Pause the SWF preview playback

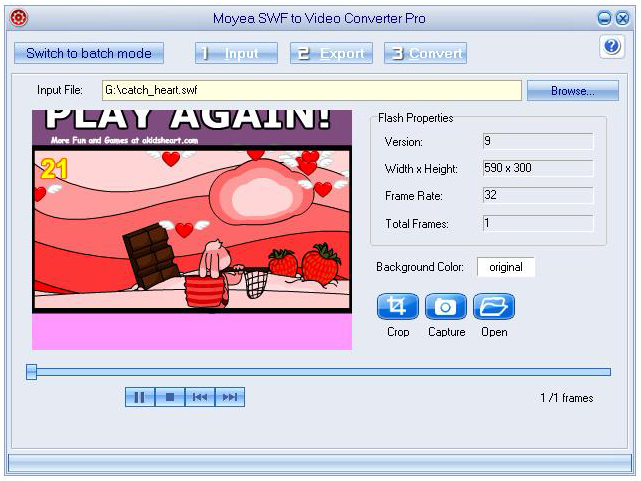pos(140,397)
